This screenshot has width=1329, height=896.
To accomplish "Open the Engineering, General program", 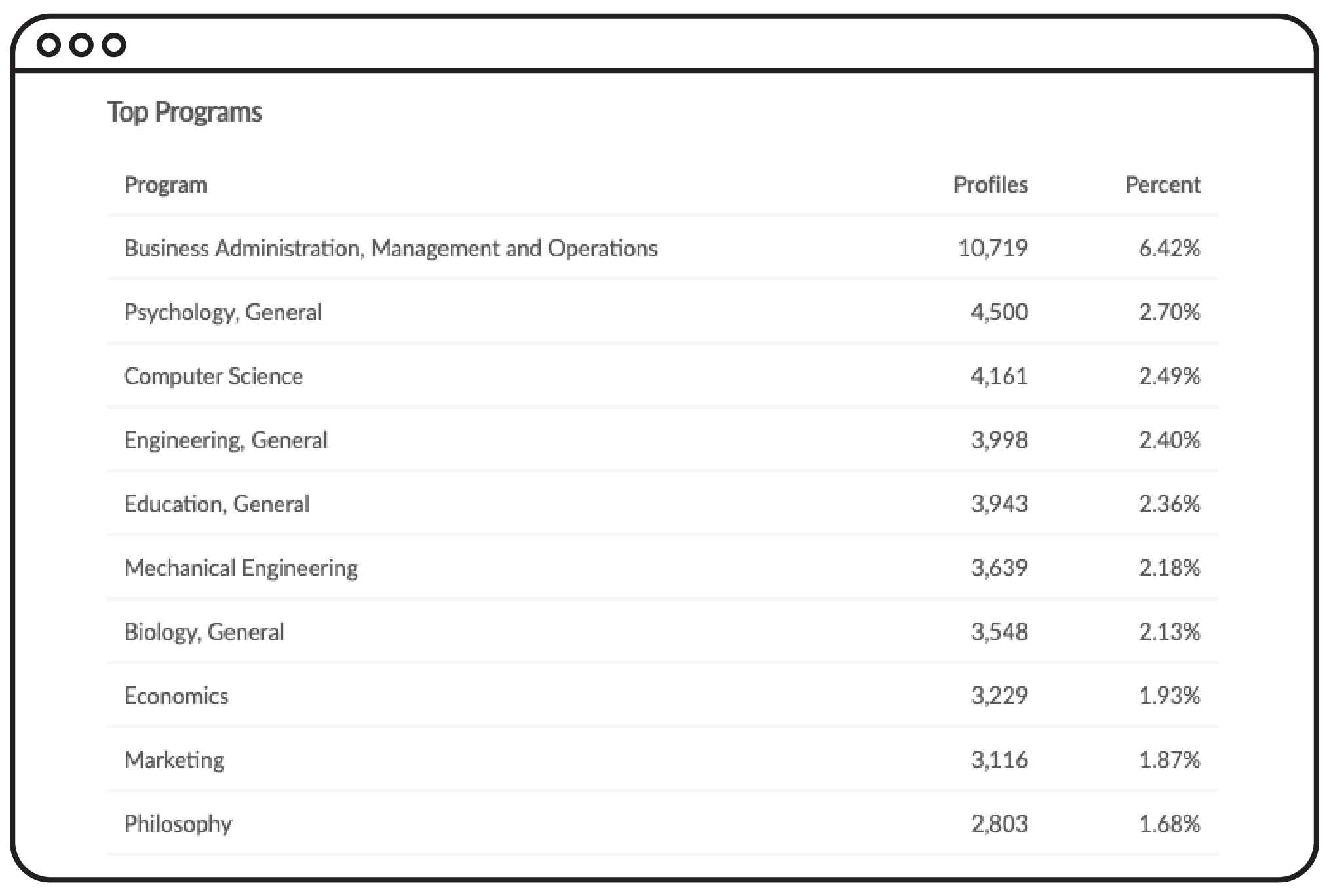I will pyautogui.click(x=225, y=440).
